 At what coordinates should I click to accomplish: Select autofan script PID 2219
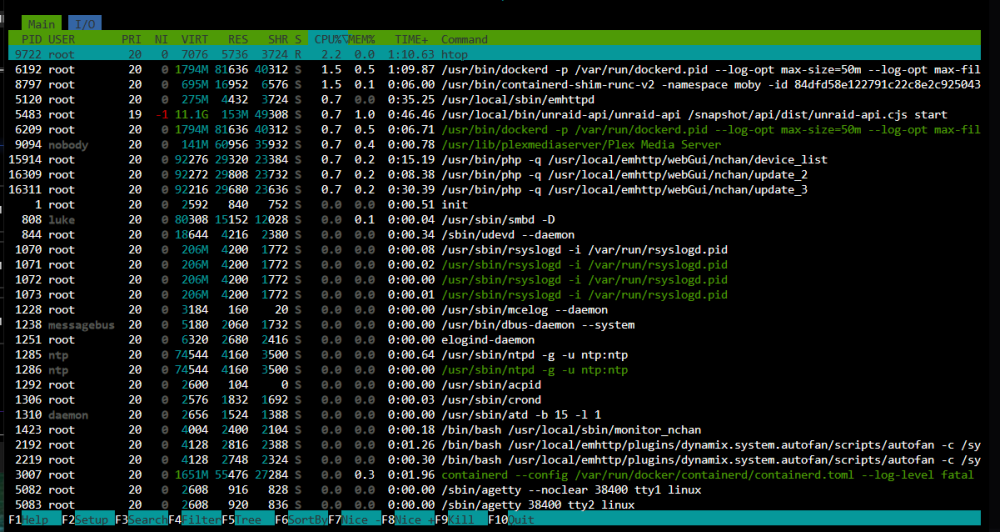click(x=494, y=461)
